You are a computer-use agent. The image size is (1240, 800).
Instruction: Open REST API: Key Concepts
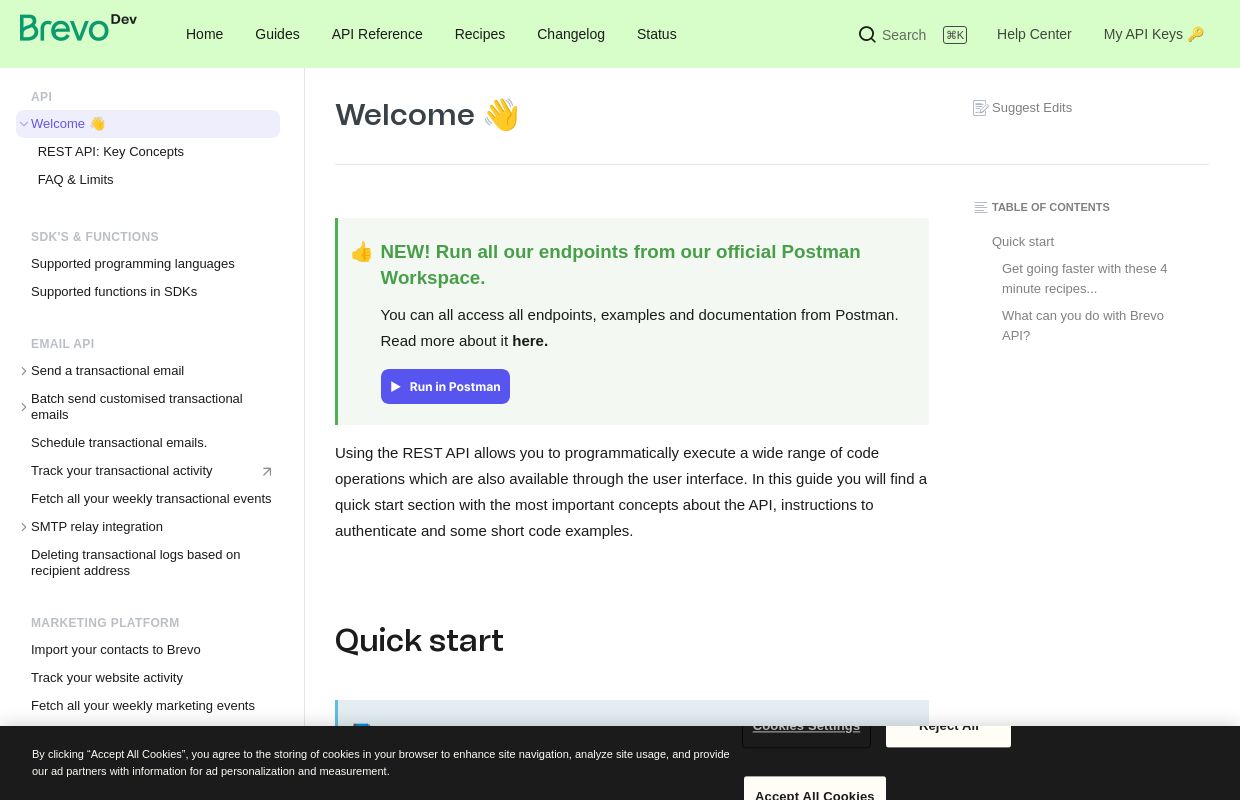tap(111, 152)
